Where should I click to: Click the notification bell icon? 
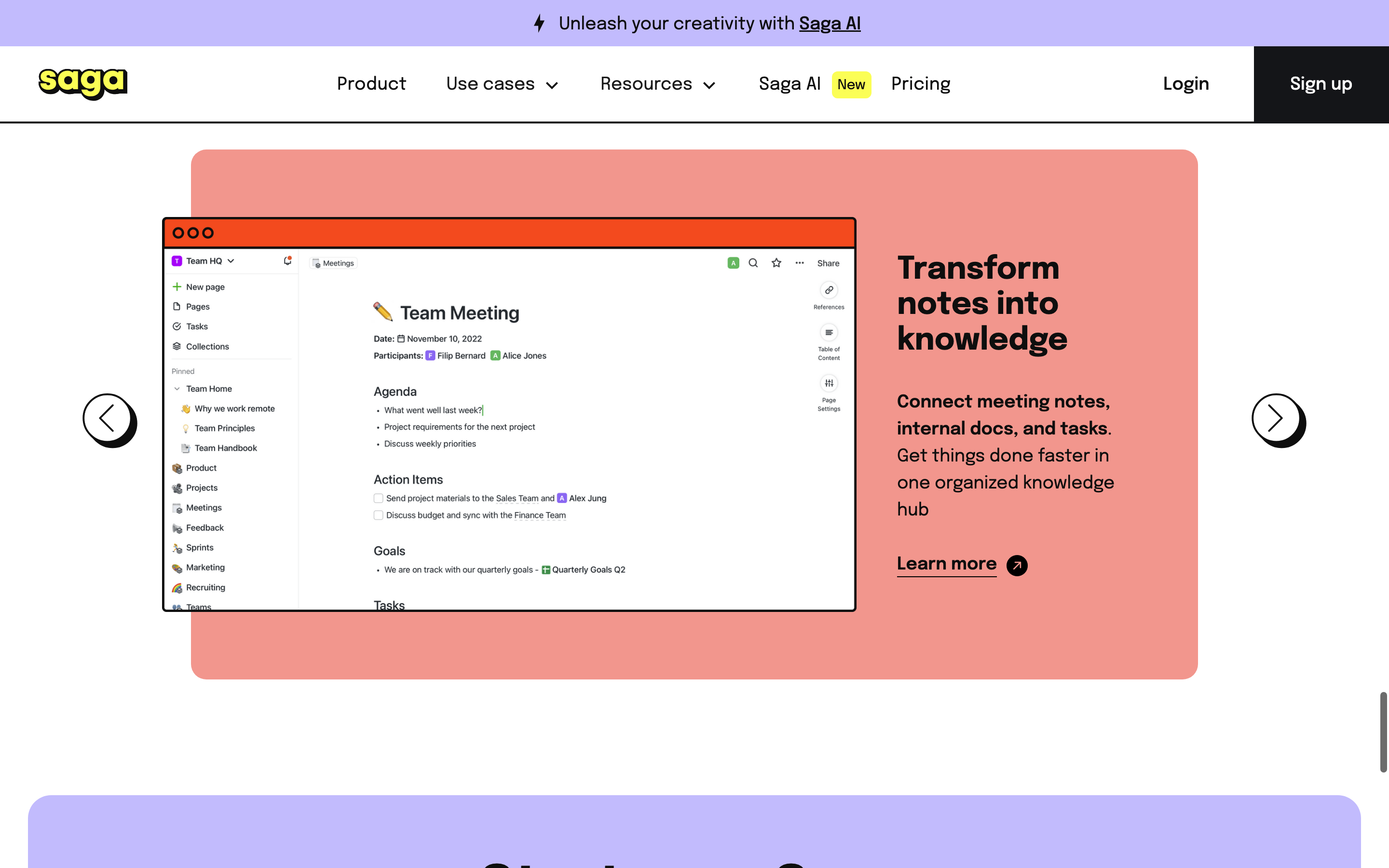[287, 261]
